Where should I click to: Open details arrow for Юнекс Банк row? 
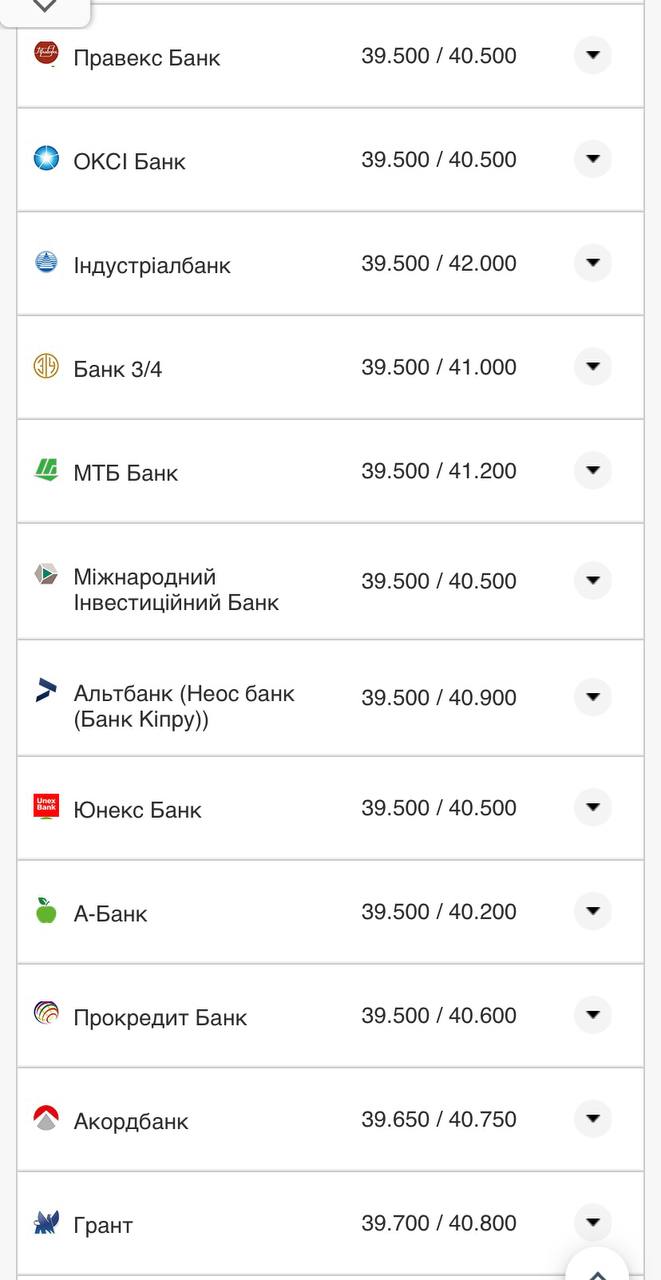[592, 807]
